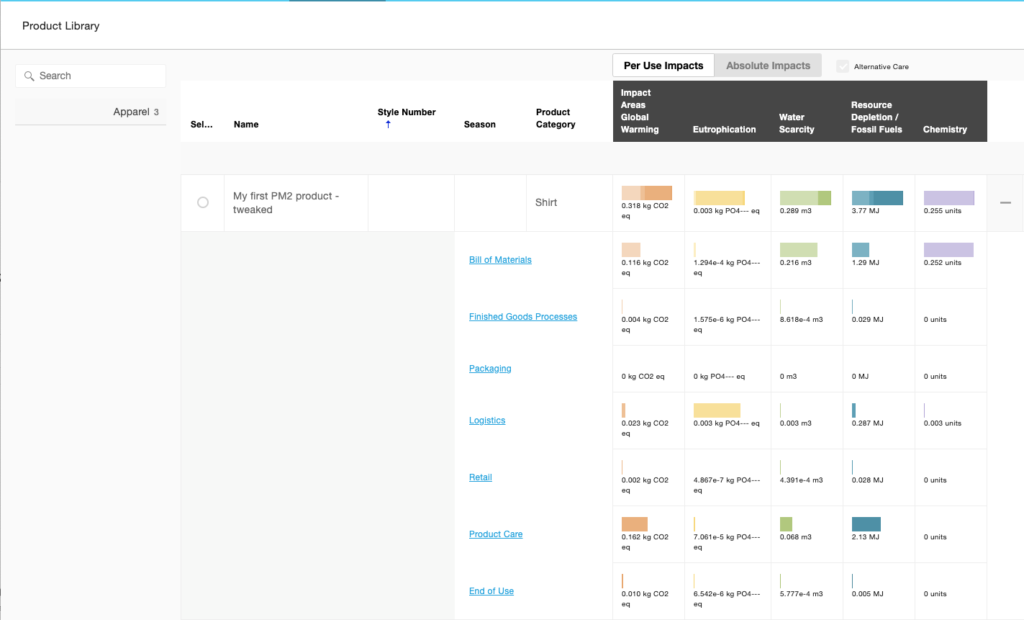Click the Style Number sort arrow

point(388,124)
